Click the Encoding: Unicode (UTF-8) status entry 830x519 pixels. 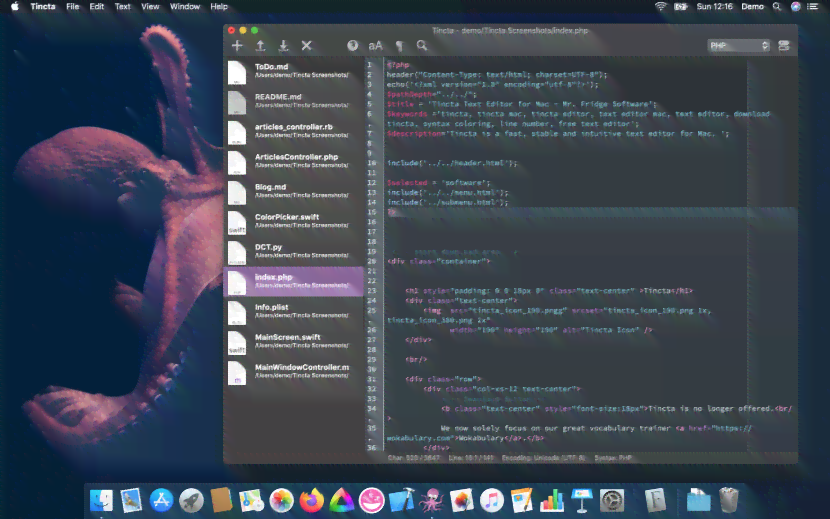point(543,458)
